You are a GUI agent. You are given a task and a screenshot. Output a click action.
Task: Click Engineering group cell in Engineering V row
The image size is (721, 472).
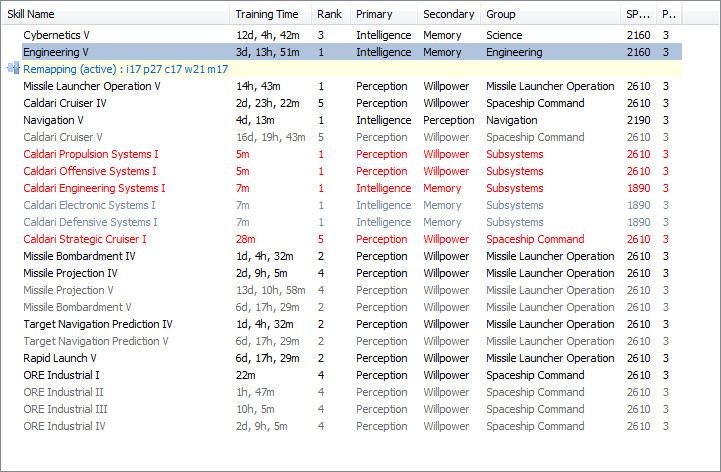click(x=514, y=52)
